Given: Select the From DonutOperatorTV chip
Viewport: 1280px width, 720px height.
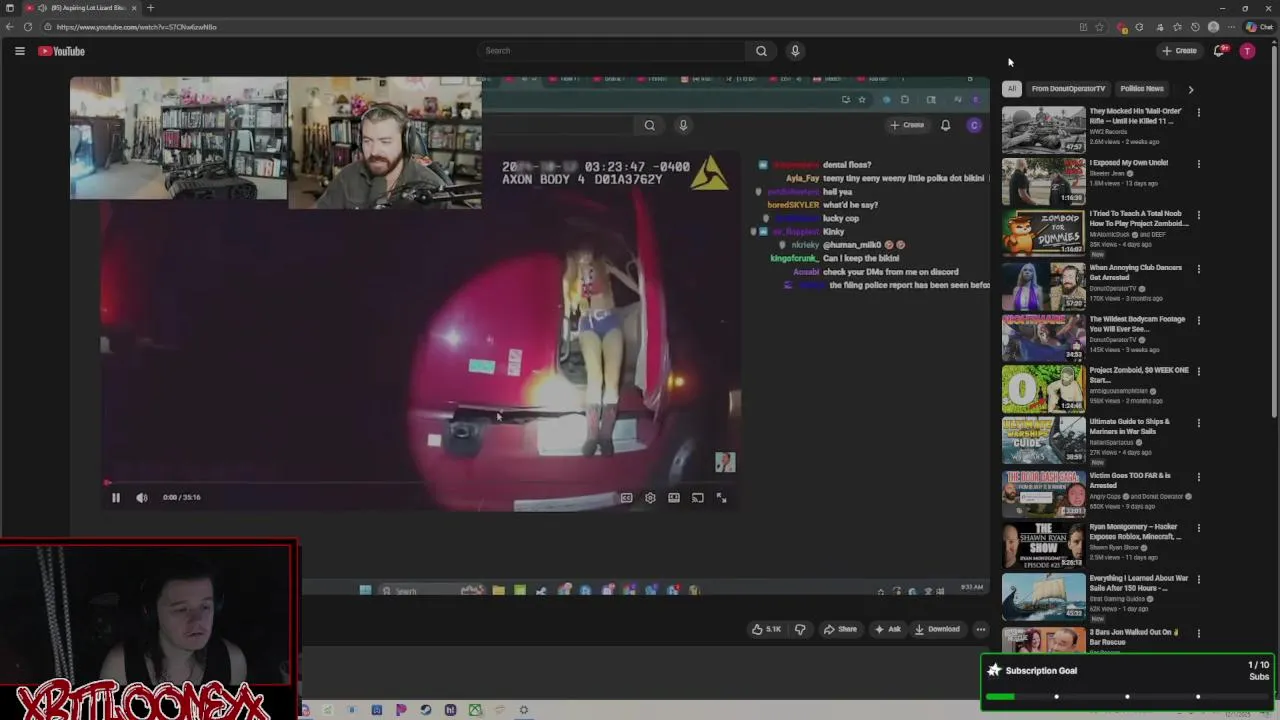Looking at the screenshot, I should (x=1068, y=89).
